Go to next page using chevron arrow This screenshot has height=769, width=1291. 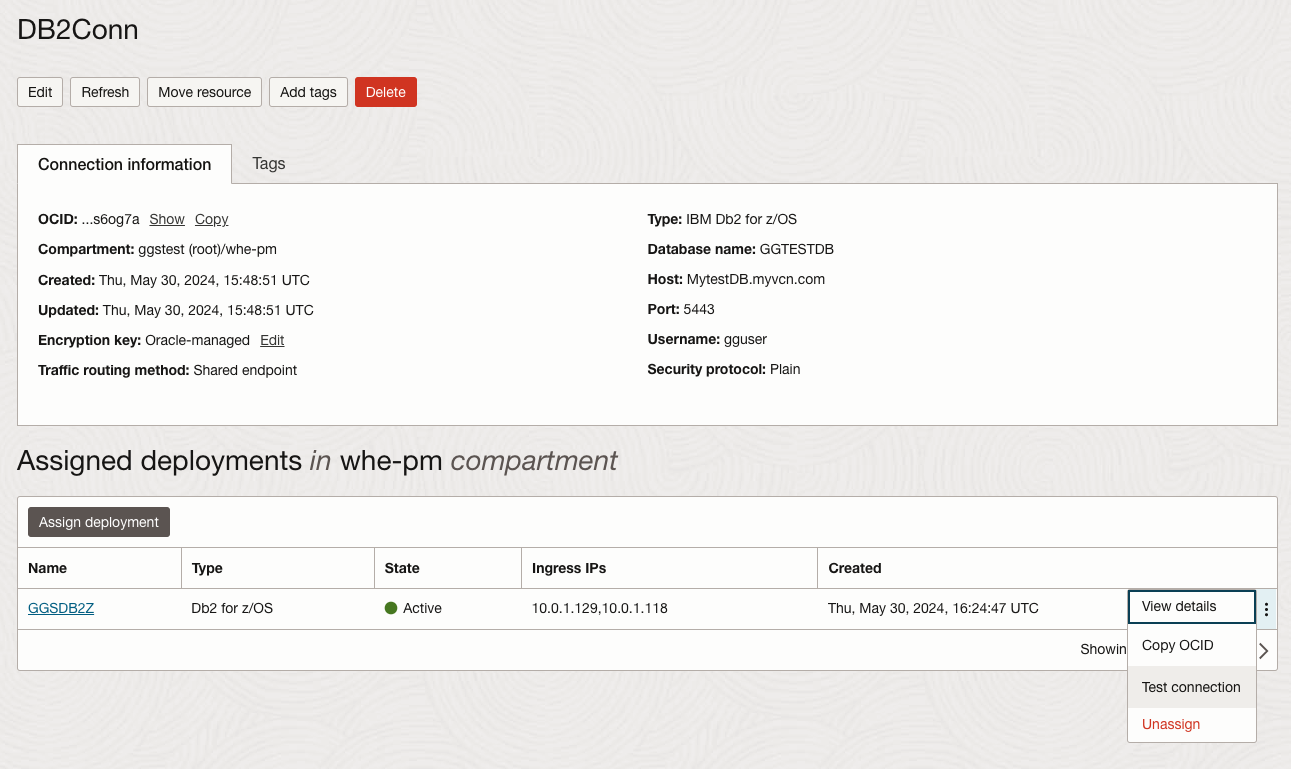point(1264,650)
